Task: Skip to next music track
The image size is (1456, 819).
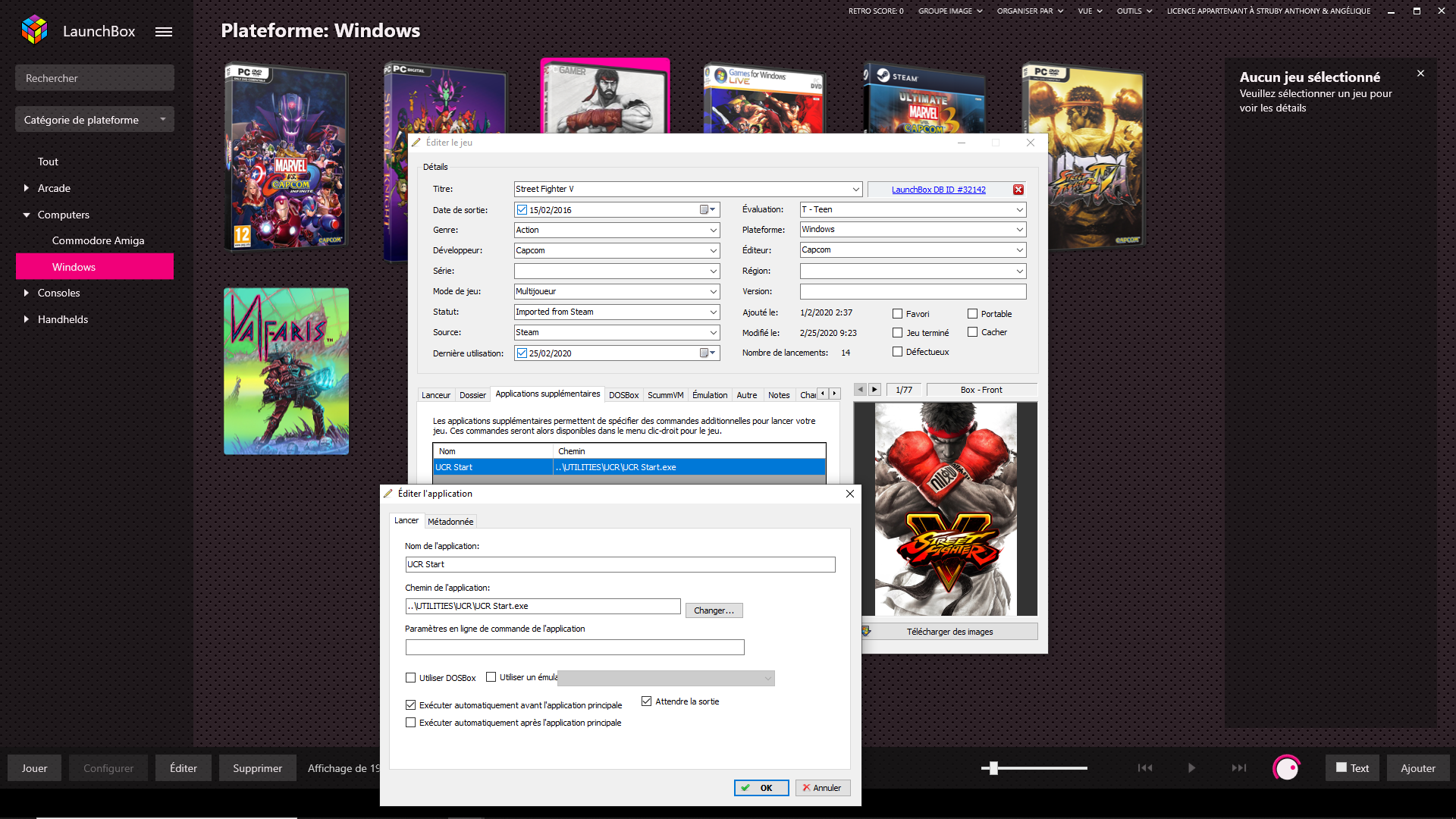Action: (1239, 768)
